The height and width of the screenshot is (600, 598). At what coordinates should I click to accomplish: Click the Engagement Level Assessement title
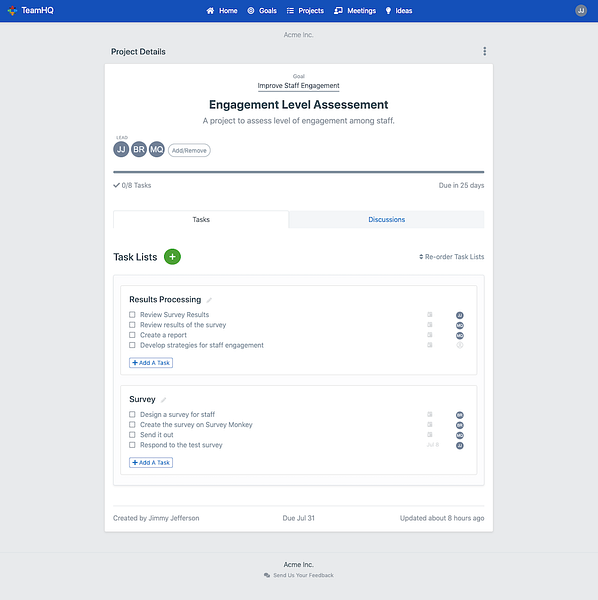[298, 104]
